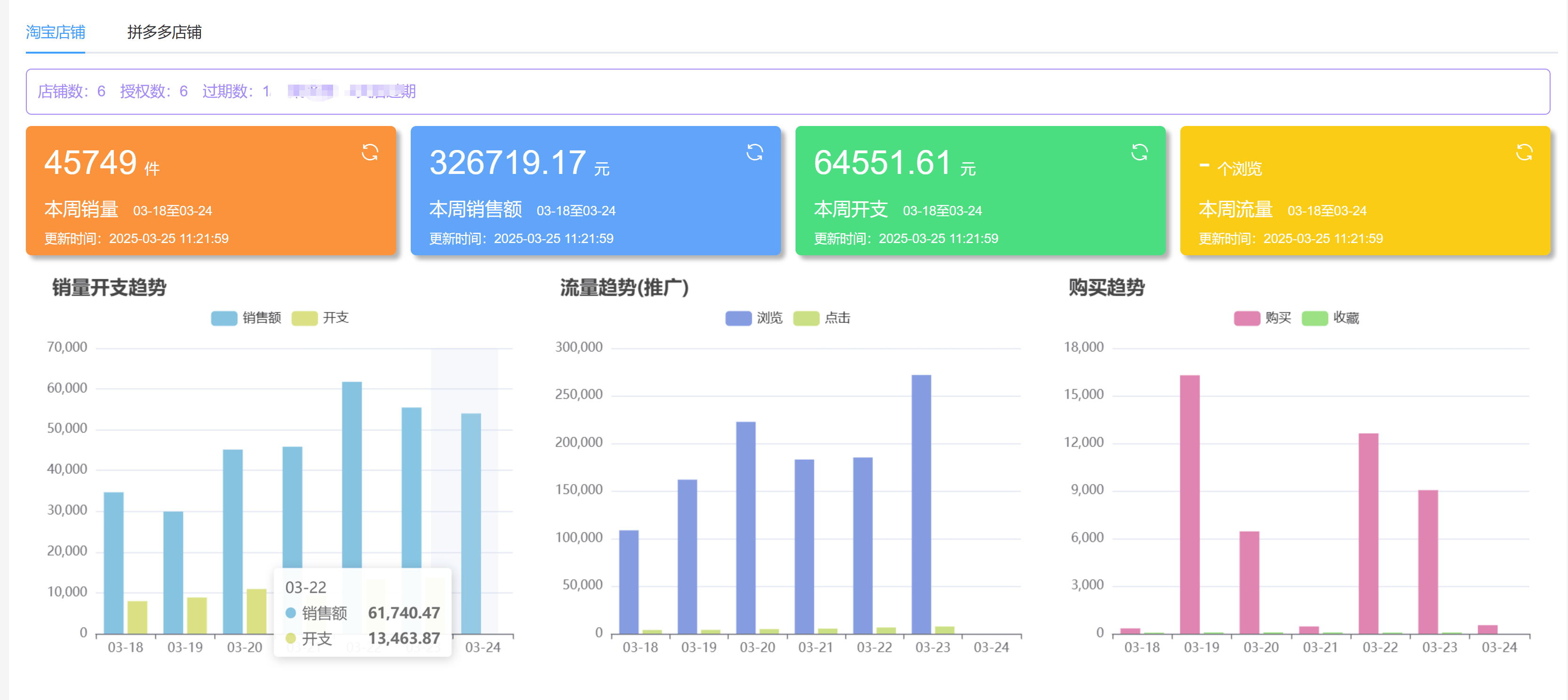Click 03-24 销售额 bar in sales chart
The image size is (1568, 700).
tap(471, 524)
